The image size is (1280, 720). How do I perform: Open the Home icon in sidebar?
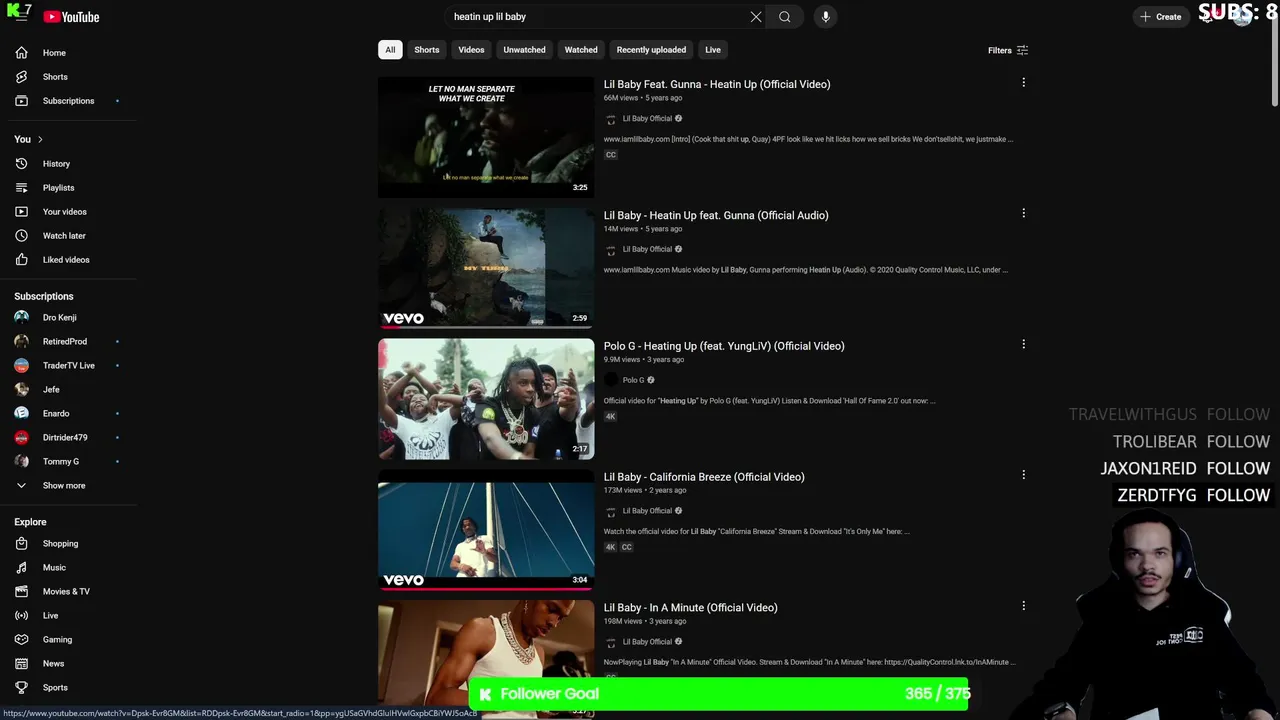point(21,53)
